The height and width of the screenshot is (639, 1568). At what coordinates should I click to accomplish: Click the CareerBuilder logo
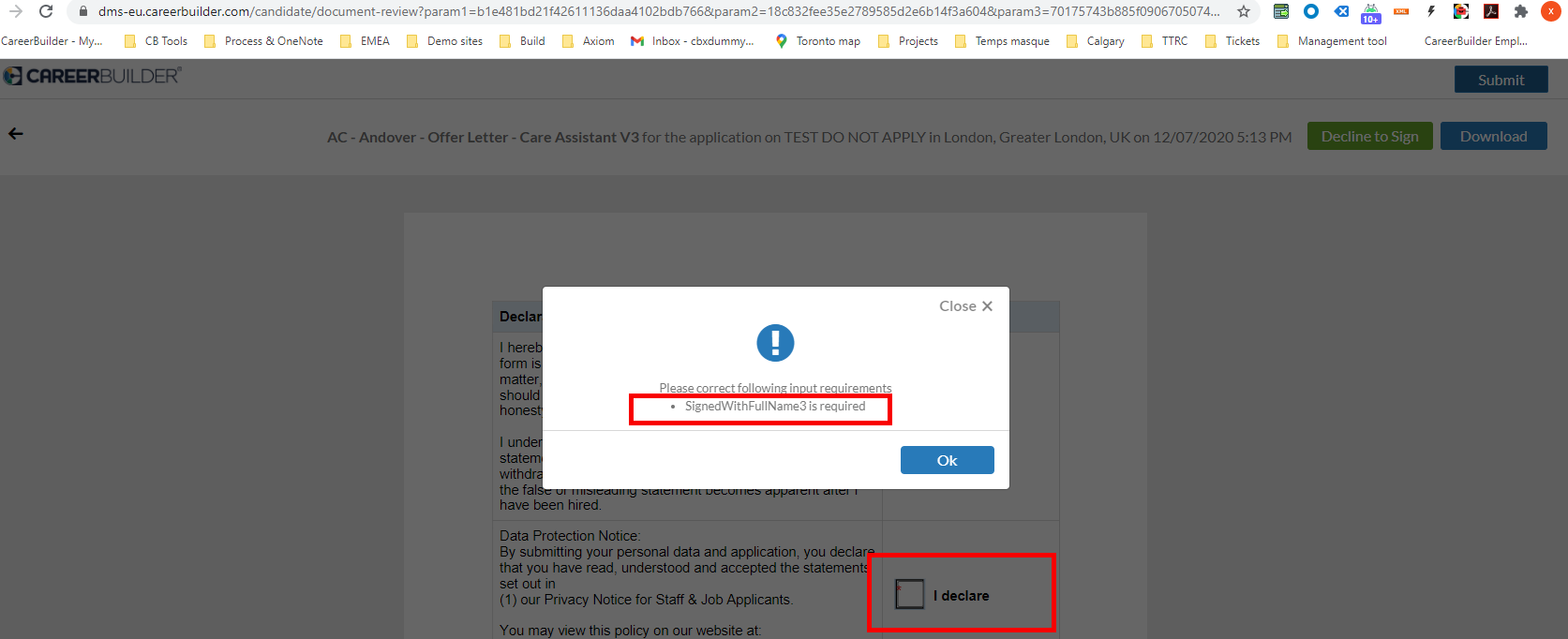tap(92, 76)
